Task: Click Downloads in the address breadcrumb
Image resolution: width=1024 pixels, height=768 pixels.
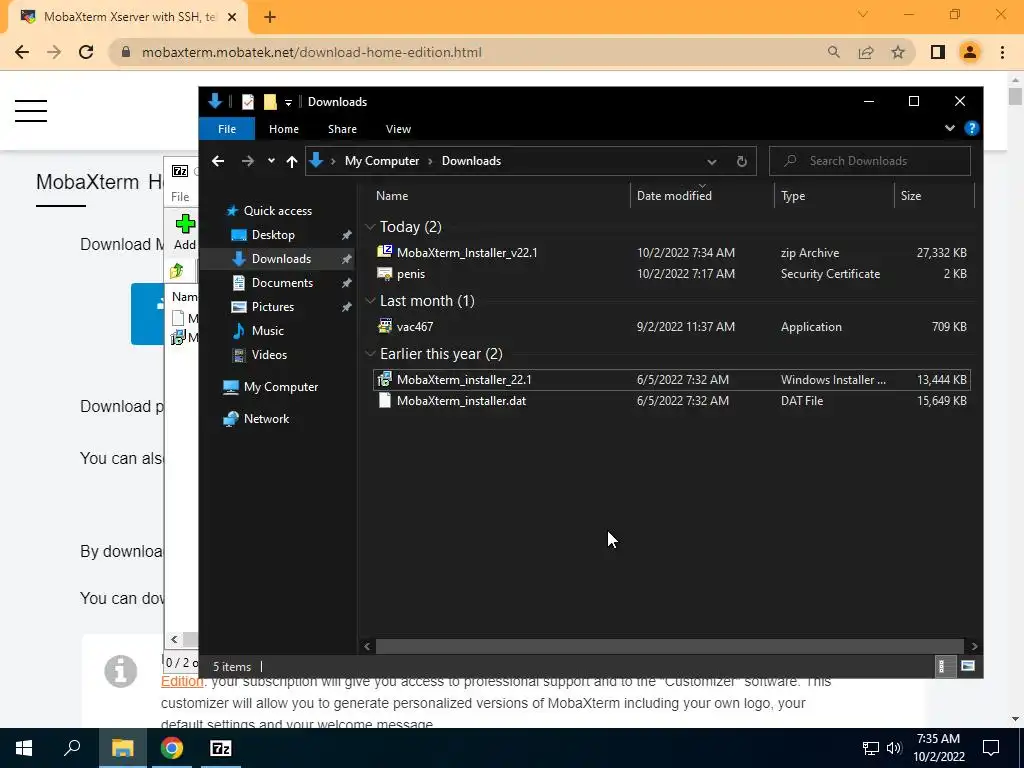Action: click(471, 161)
